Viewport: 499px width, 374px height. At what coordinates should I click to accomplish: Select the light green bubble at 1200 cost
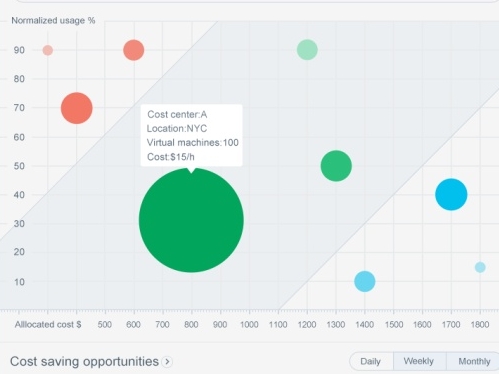[x=307, y=50]
